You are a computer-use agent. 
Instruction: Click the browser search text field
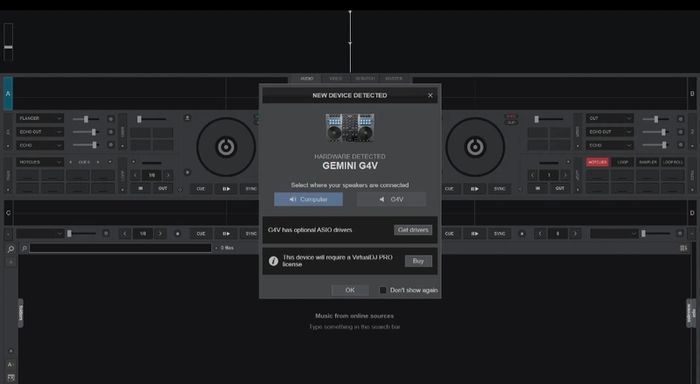coord(120,248)
